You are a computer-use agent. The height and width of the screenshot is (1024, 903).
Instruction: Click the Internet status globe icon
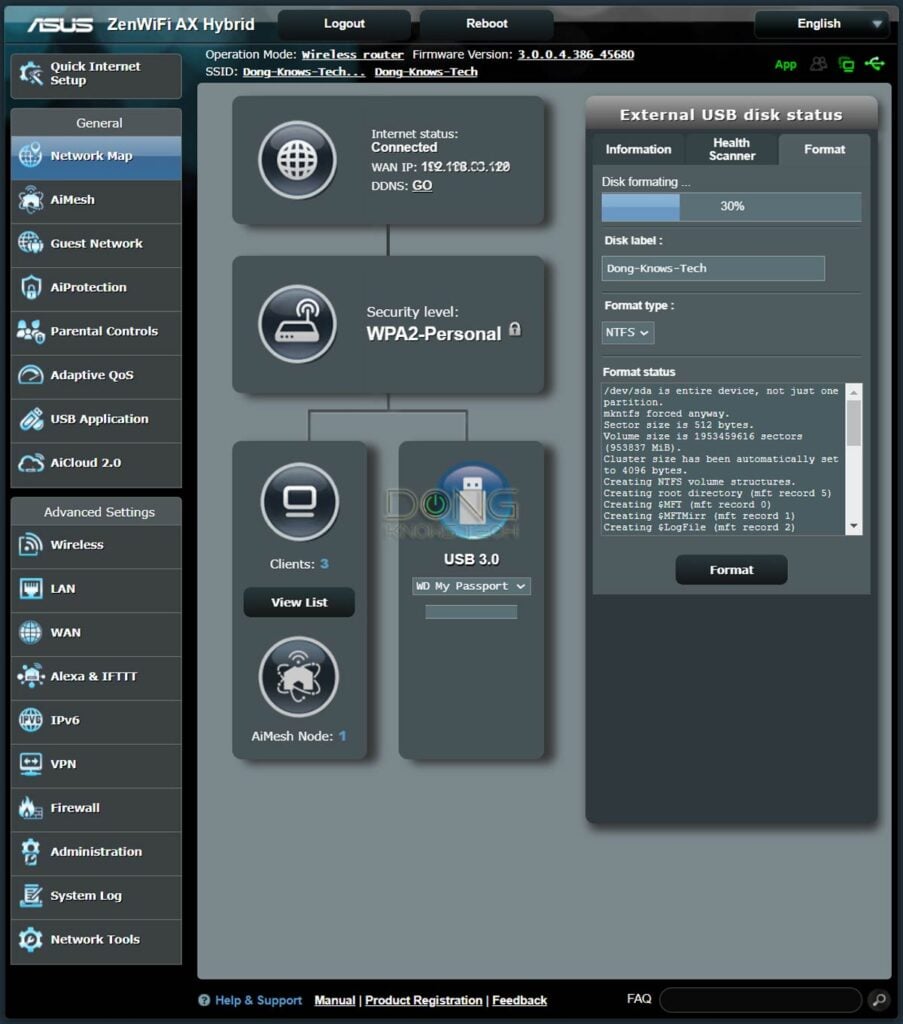(x=297, y=160)
